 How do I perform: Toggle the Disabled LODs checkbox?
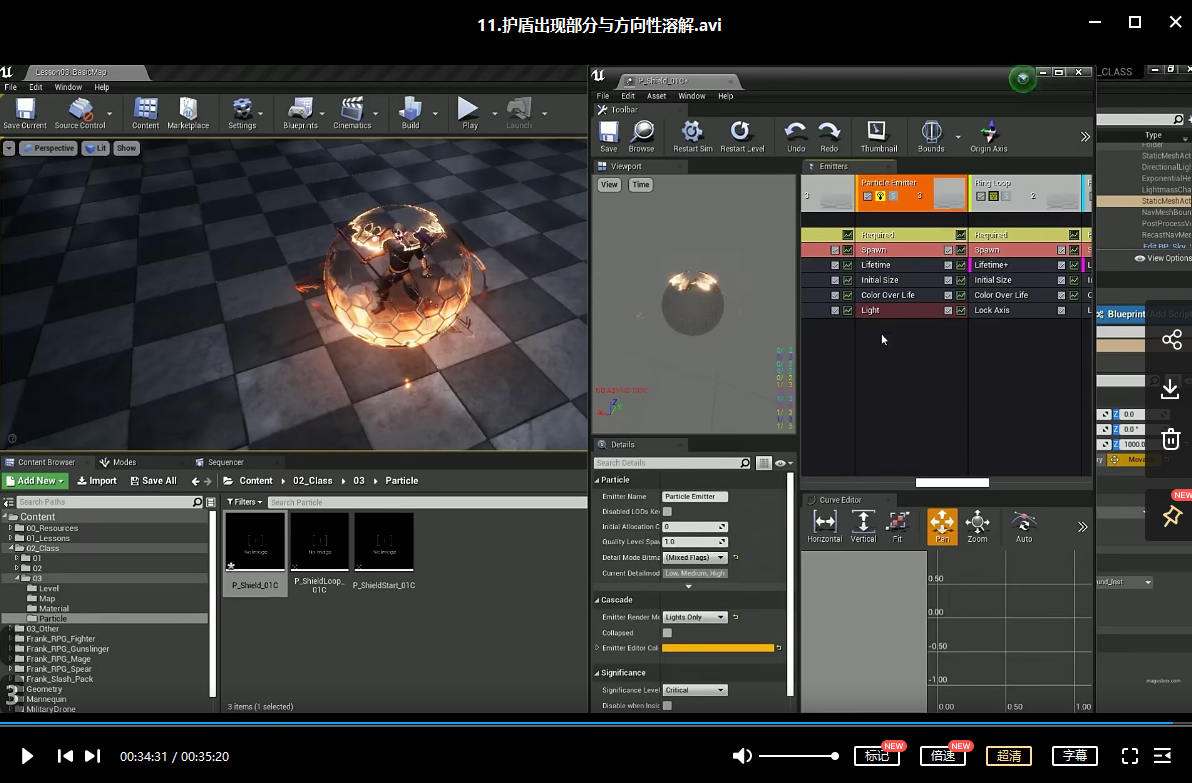667,512
